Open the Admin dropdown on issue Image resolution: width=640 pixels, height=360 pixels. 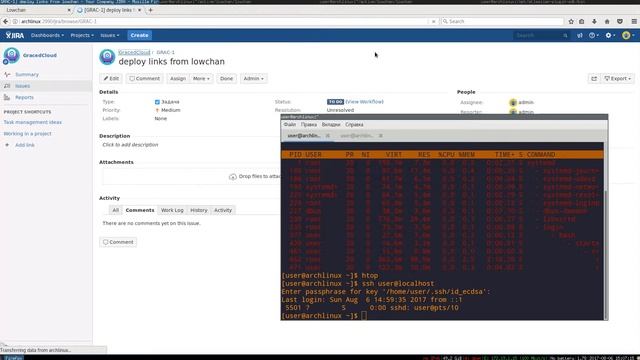pos(253,78)
